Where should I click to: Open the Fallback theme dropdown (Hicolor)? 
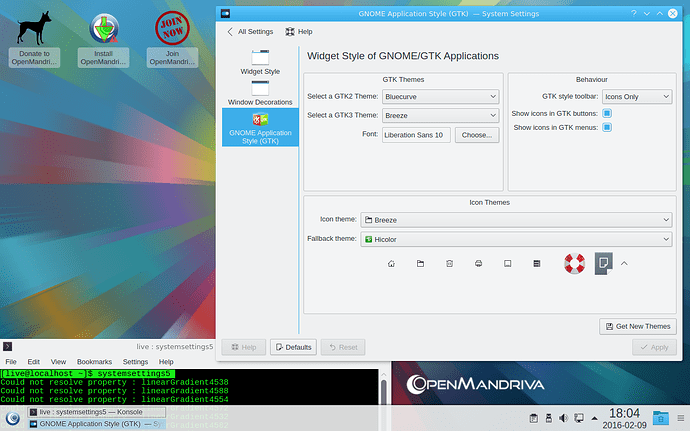516,239
